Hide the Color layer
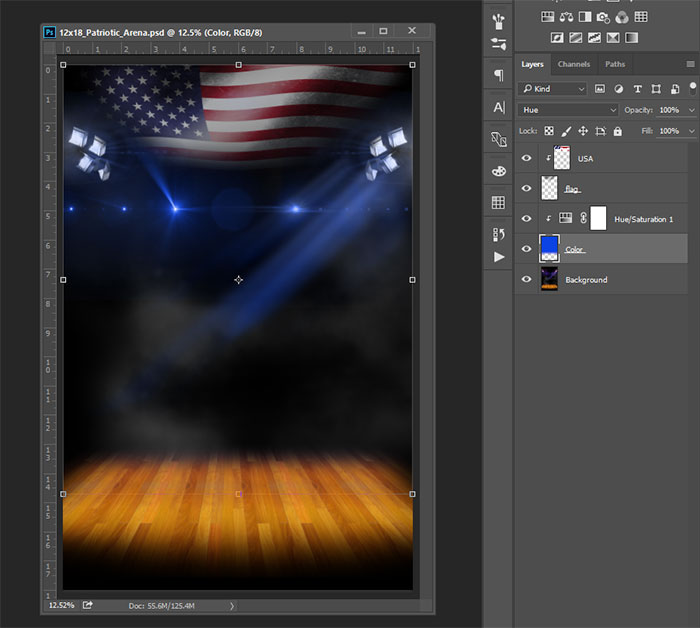Image resolution: width=700 pixels, height=628 pixels. (x=526, y=249)
